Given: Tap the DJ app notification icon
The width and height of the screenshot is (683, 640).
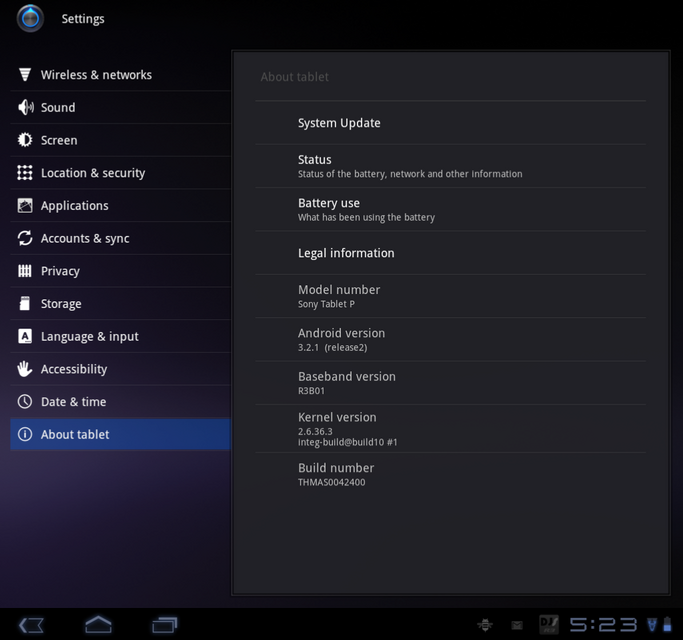Looking at the screenshot, I should click(549, 625).
